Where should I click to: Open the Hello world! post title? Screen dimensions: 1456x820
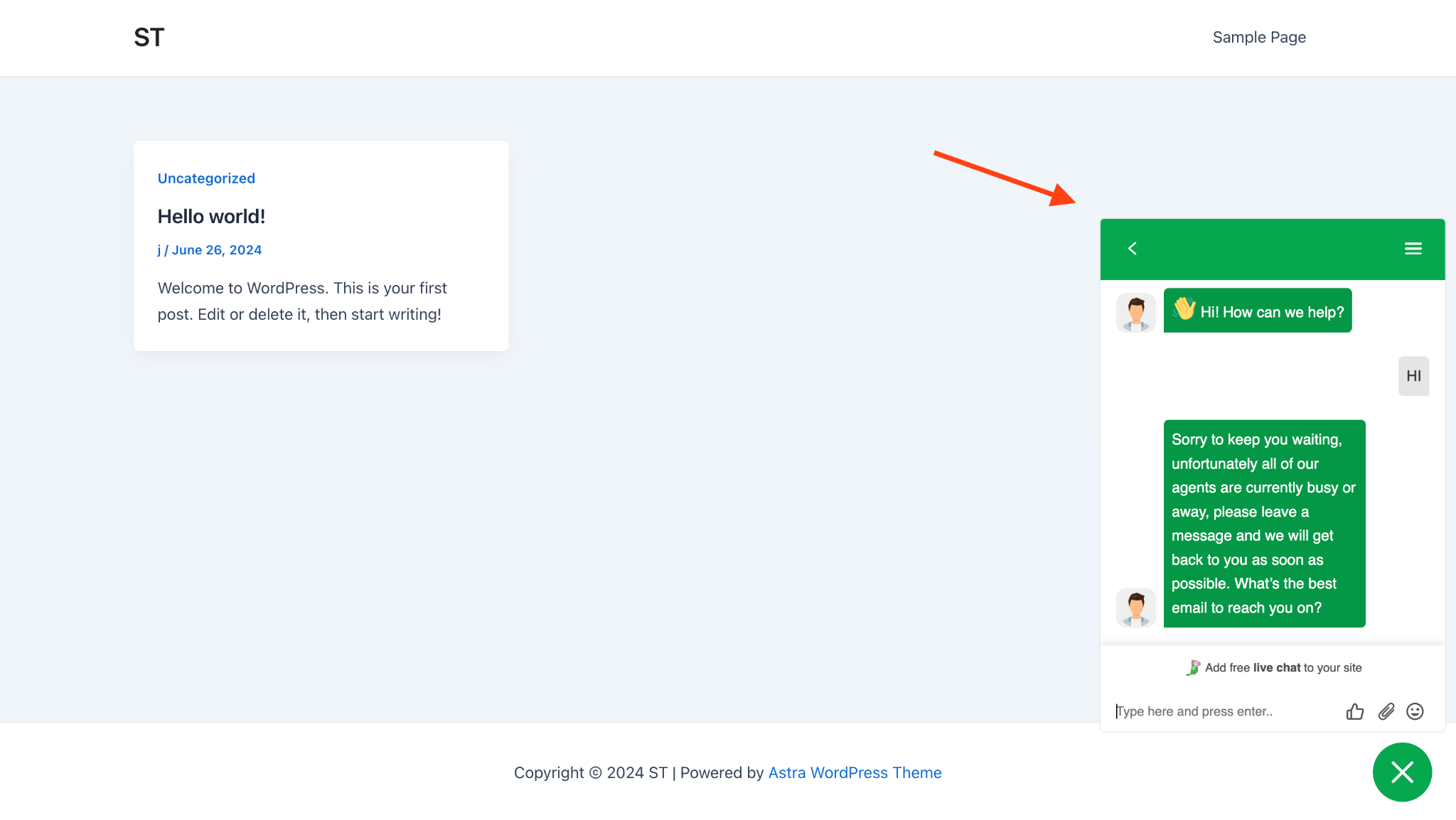pos(211,217)
